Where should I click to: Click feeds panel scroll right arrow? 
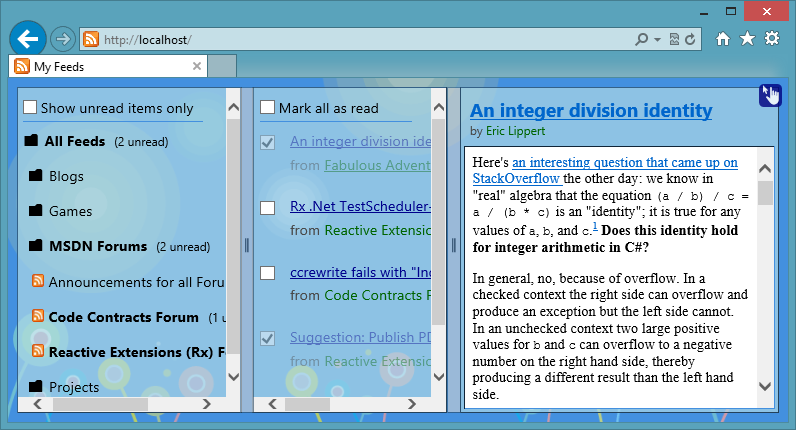click(206, 404)
